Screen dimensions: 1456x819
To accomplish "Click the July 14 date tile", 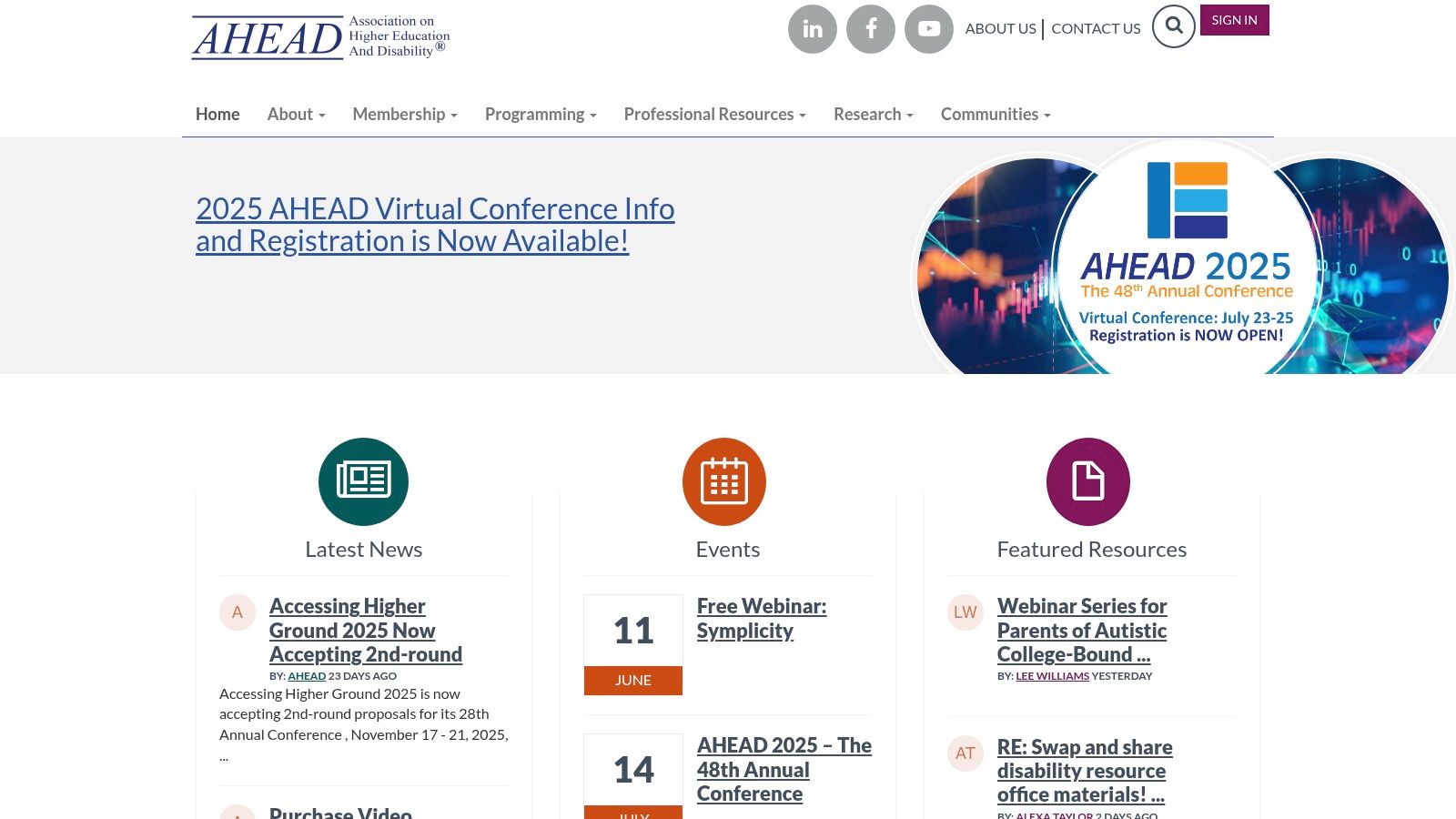I will tap(633, 776).
